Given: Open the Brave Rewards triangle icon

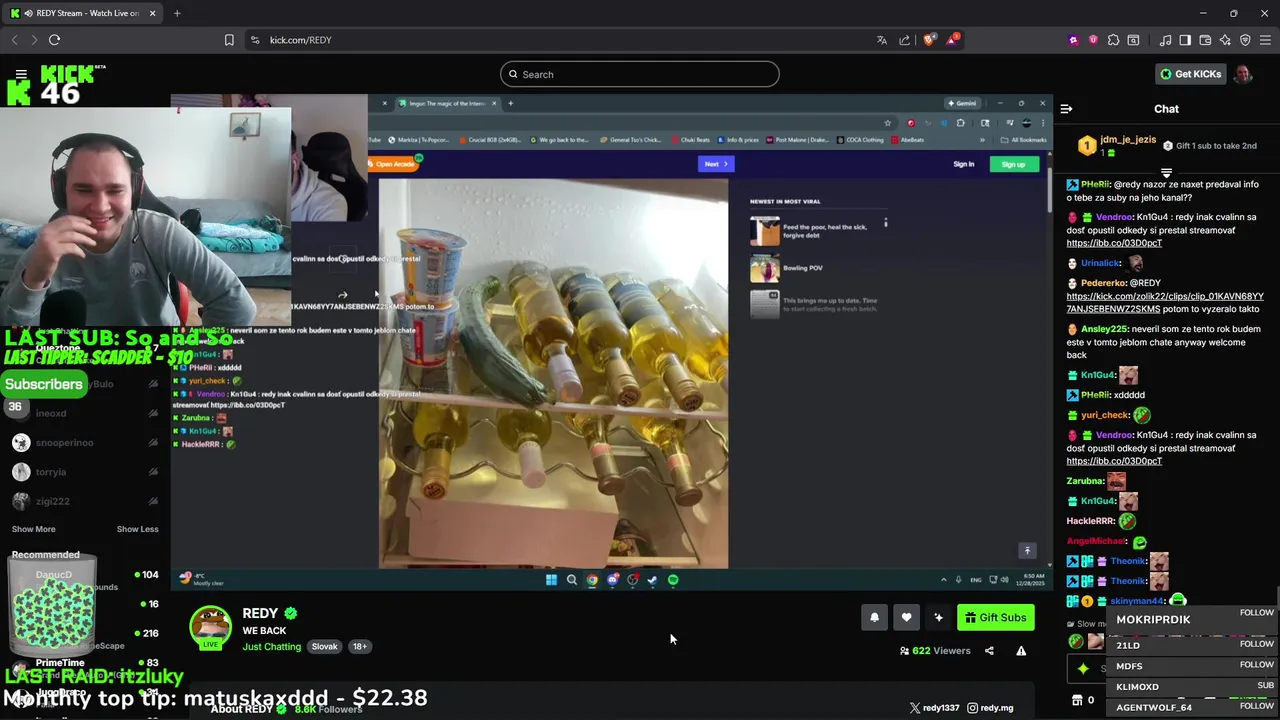Looking at the screenshot, I should pyautogui.click(x=952, y=40).
